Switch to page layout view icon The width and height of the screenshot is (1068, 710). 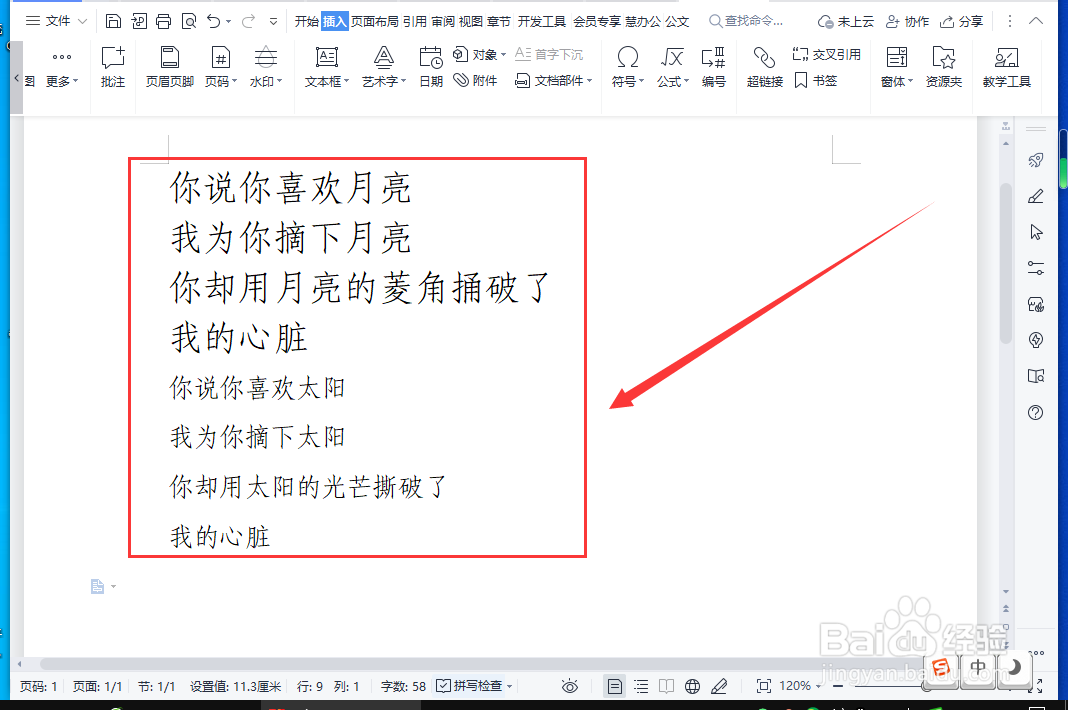[x=614, y=686]
